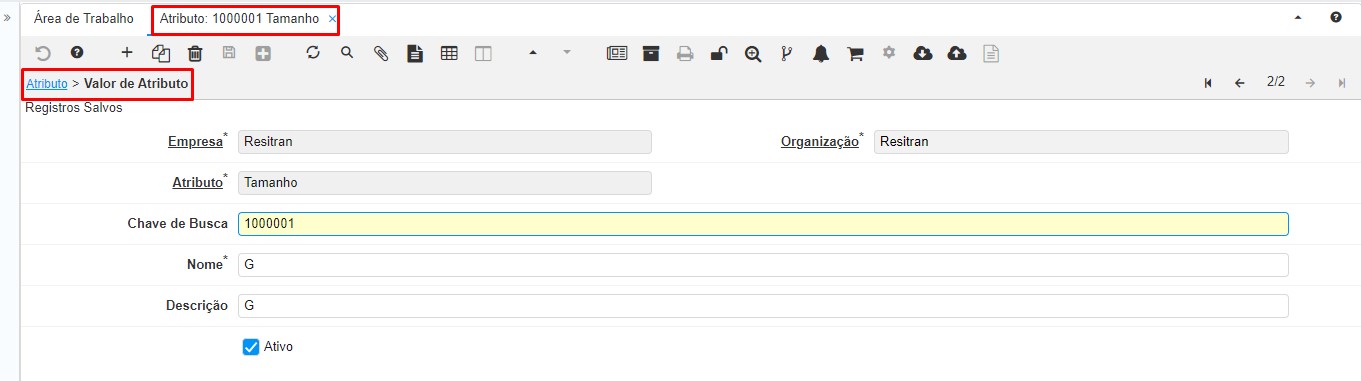Open the Find record magnifier icon

coord(347,53)
